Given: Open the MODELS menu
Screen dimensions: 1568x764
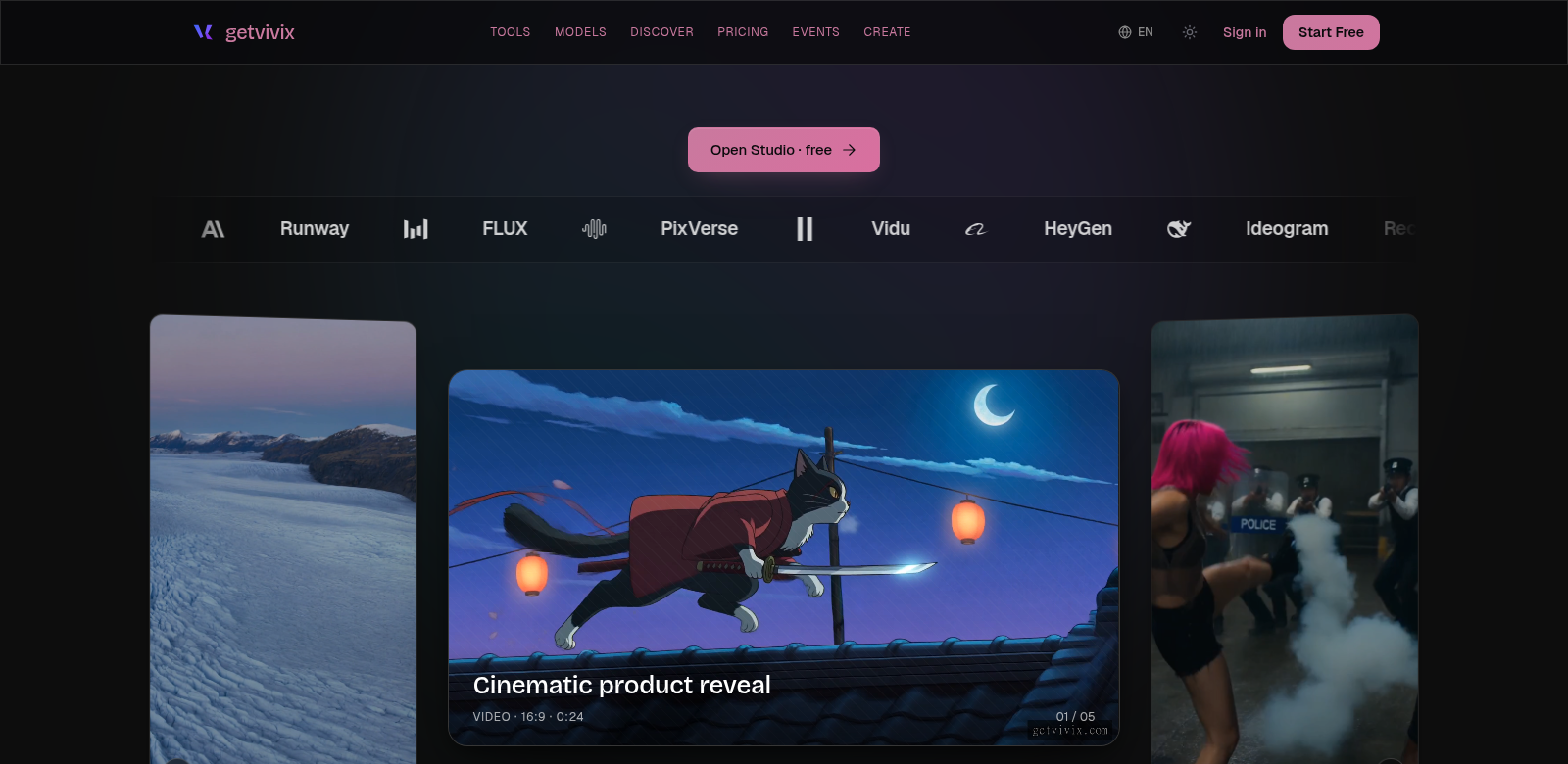Looking at the screenshot, I should [x=580, y=32].
